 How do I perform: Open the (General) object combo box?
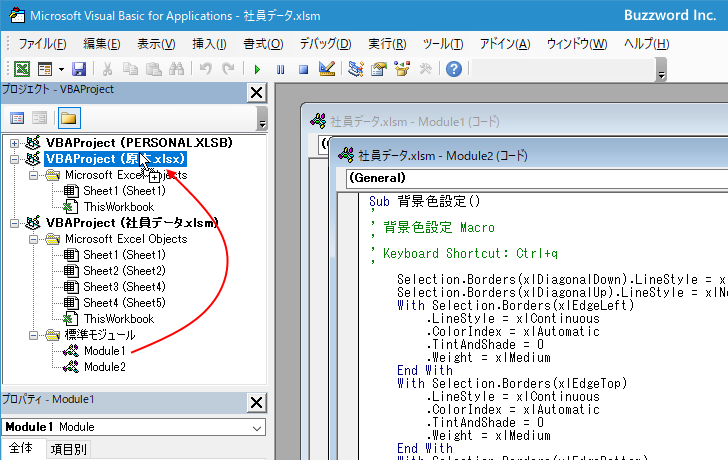tap(537, 178)
